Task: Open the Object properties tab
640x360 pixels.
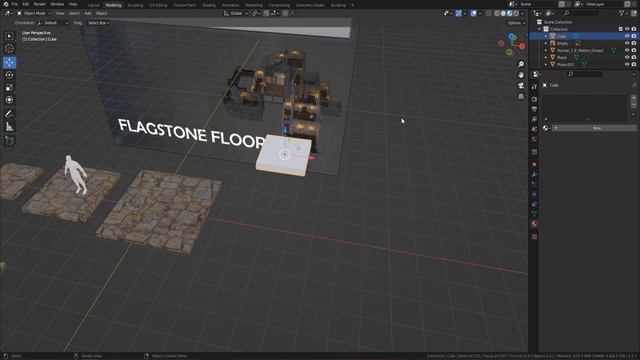Action: pos(534,164)
